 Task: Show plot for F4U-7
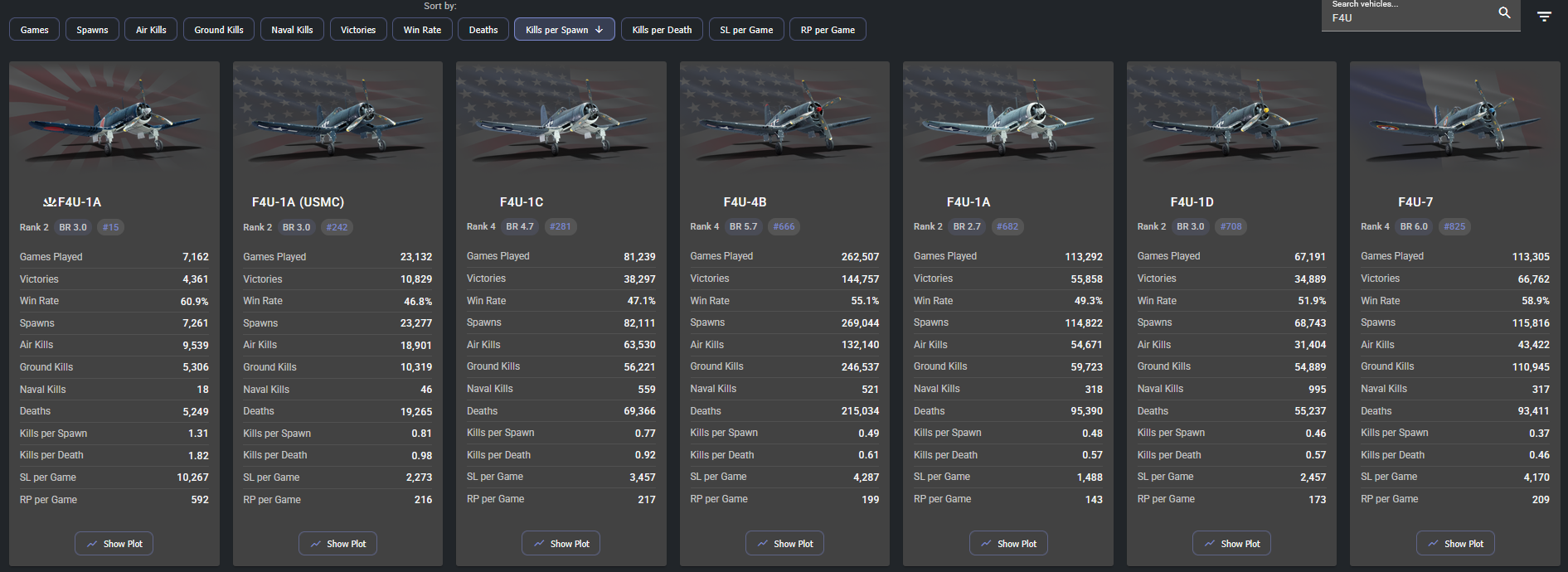(x=1455, y=544)
